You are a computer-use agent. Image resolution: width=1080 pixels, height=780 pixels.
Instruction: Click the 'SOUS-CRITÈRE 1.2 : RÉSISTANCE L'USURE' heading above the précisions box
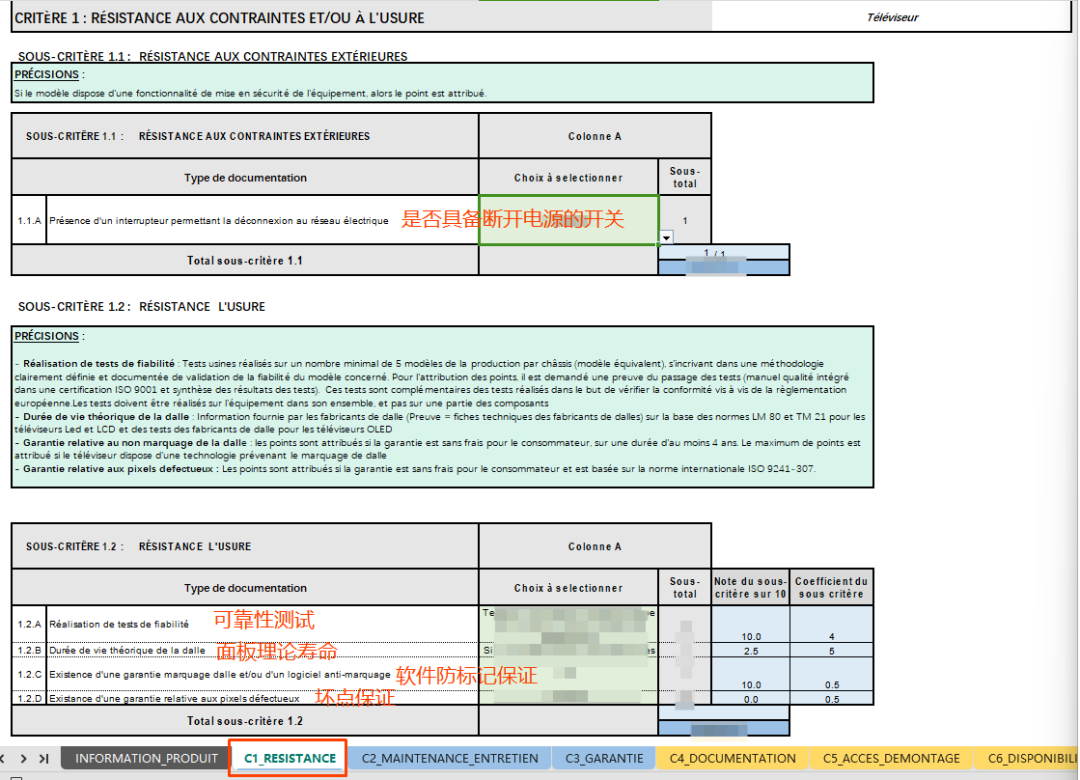(141, 307)
